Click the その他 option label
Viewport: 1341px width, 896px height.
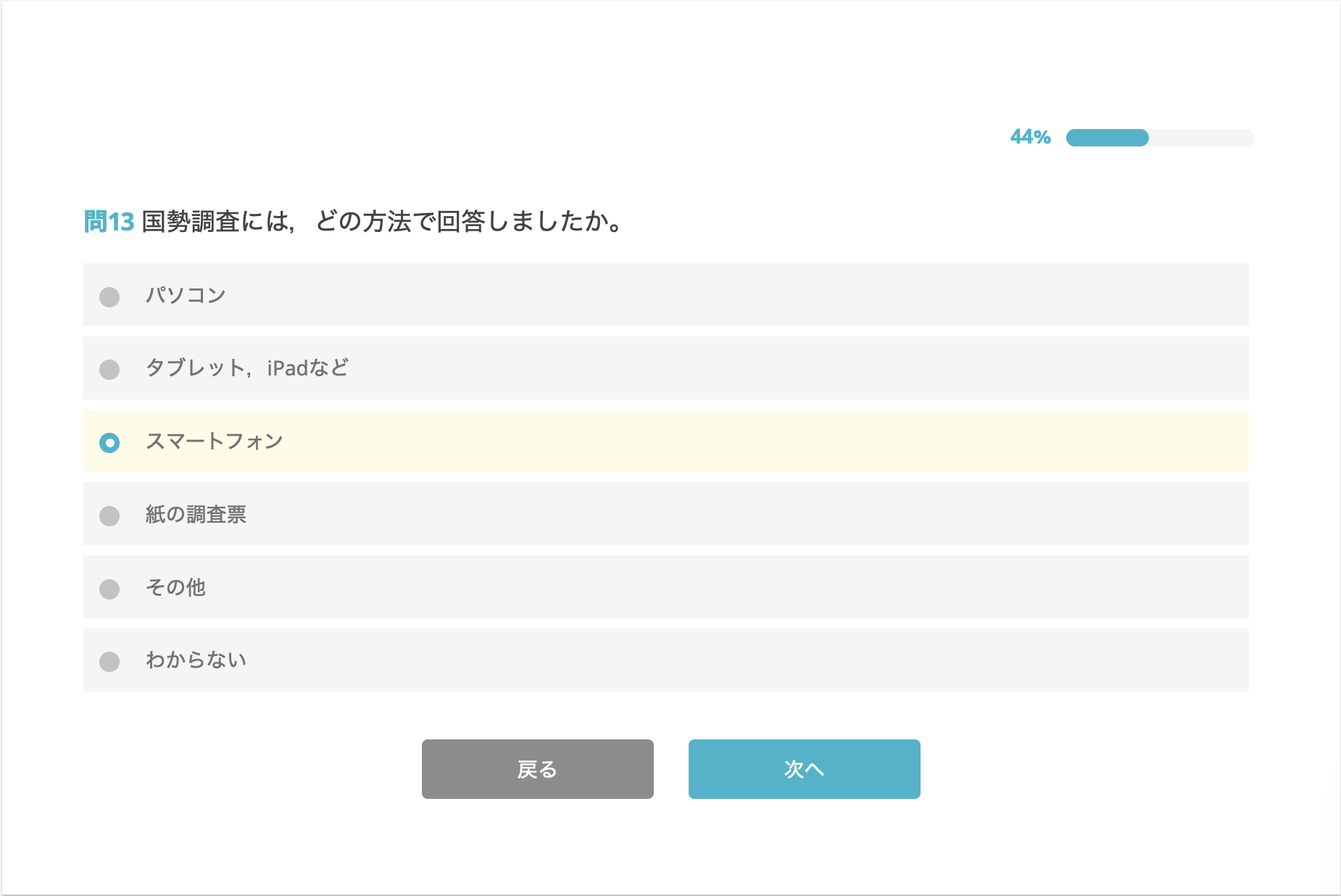[x=175, y=587]
